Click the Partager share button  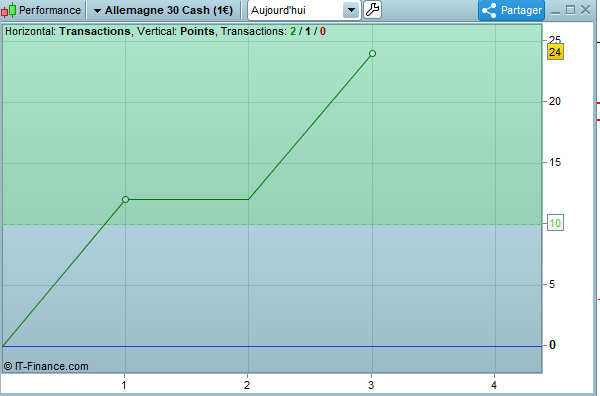pyautogui.click(x=511, y=10)
